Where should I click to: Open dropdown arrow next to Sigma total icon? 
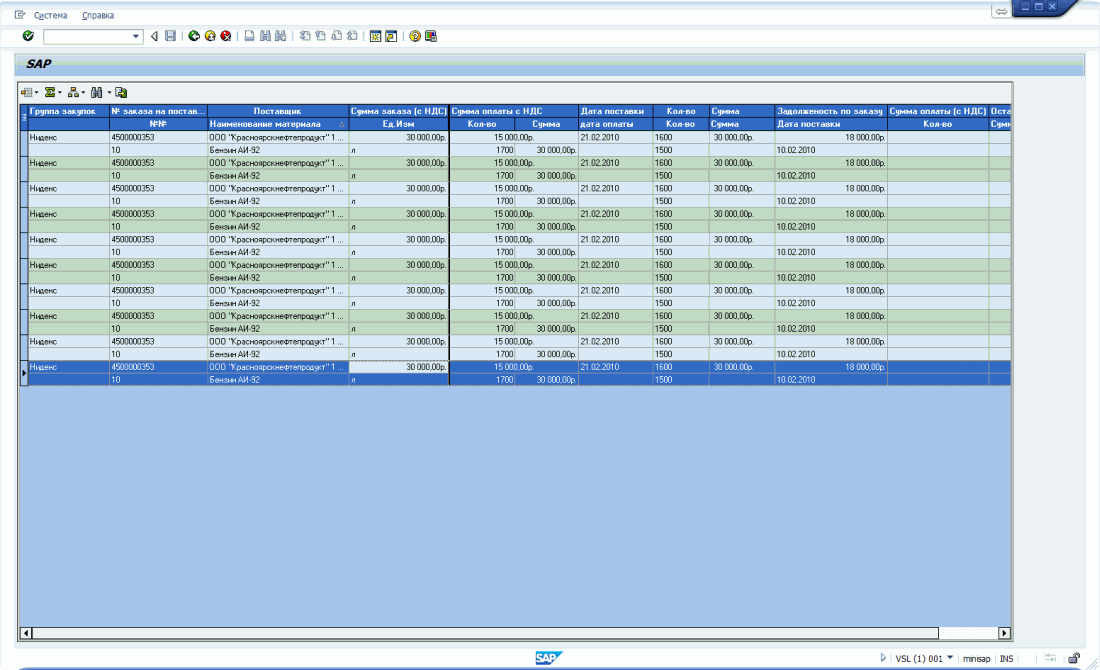pos(60,93)
